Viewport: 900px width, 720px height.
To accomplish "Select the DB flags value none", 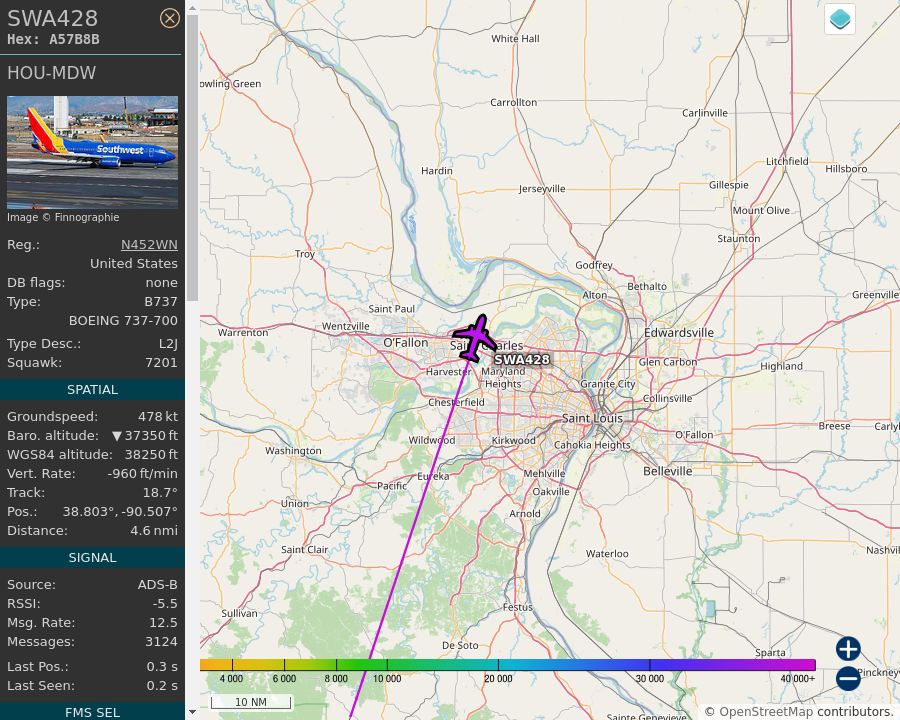I will coord(161,282).
